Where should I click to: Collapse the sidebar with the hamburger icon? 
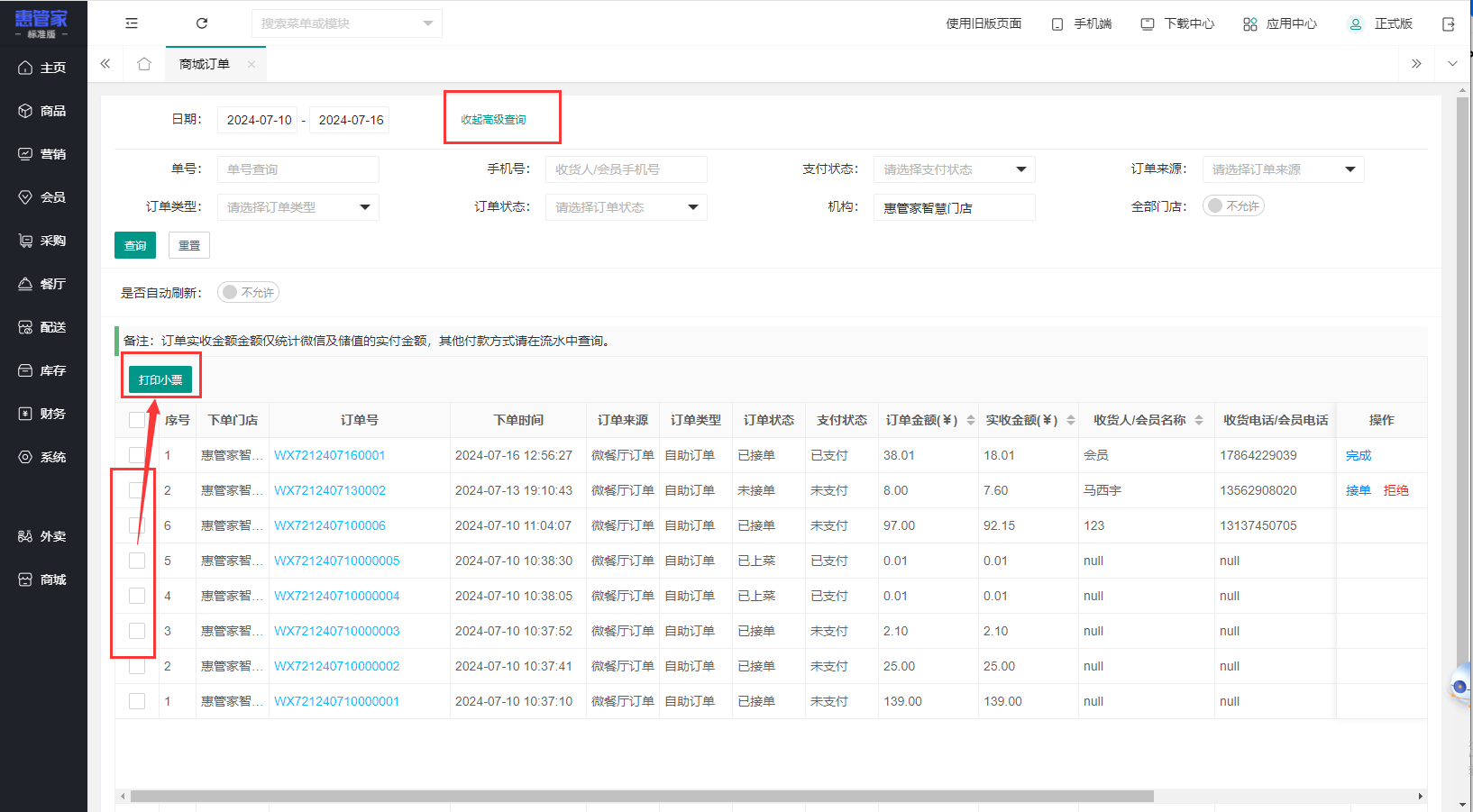point(132,23)
